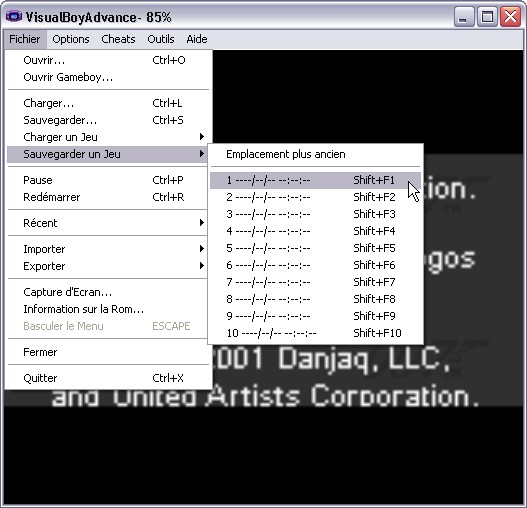Screen dimensions: 527x508
Task: Save to slot 10 (Shift+F10)
Action: click(315, 333)
